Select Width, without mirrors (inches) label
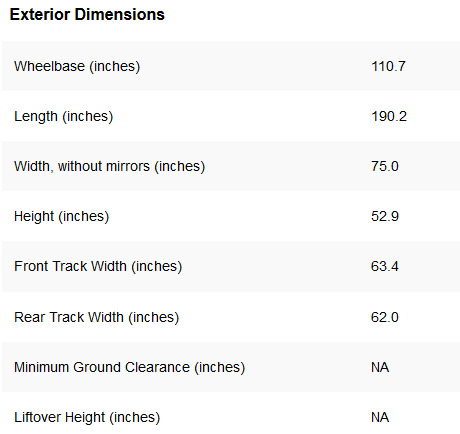This screenshot has height=434, width=460. click(x=109, y=166)
